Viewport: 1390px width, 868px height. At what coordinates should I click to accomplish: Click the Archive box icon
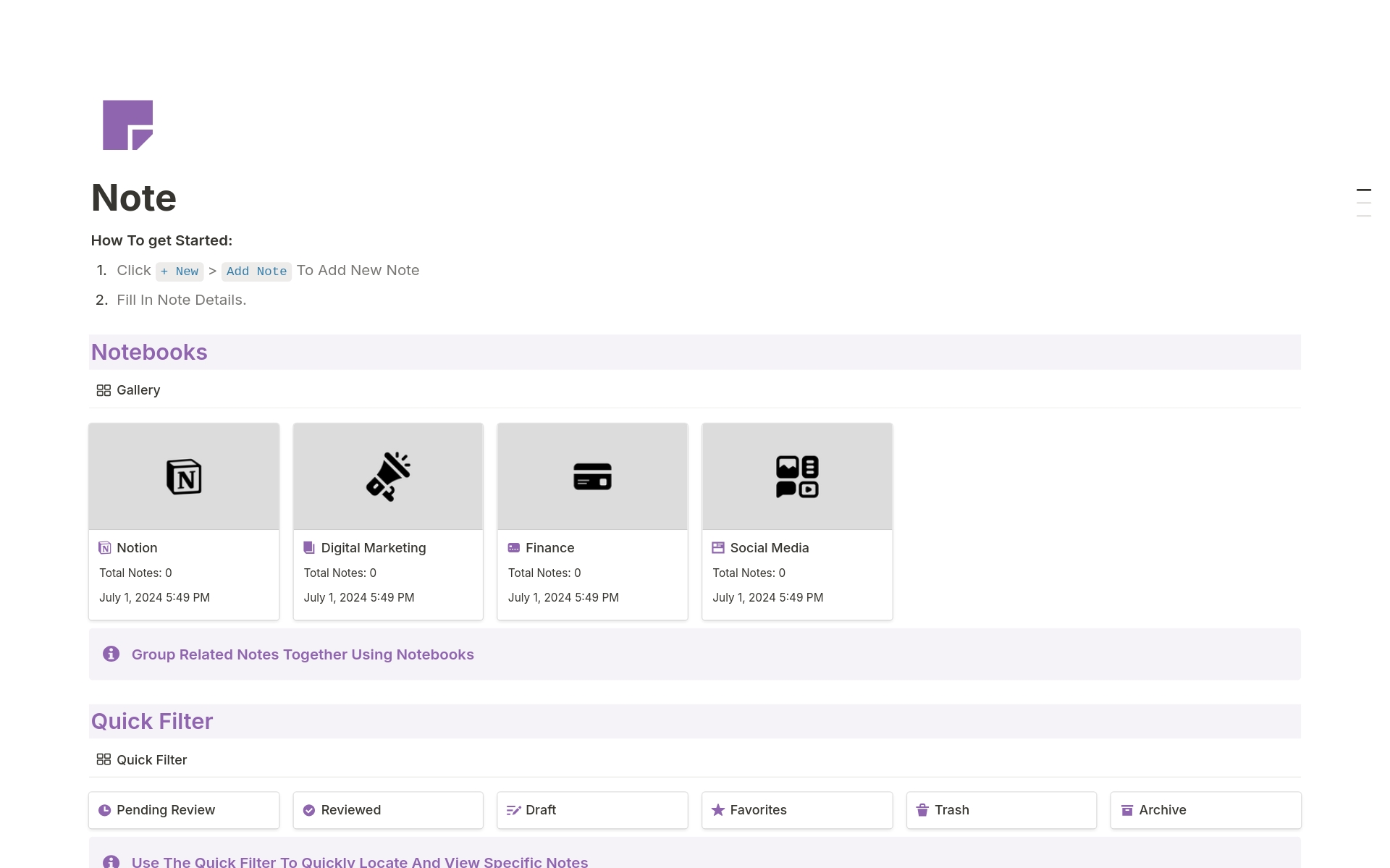(x=1127, y=810)
